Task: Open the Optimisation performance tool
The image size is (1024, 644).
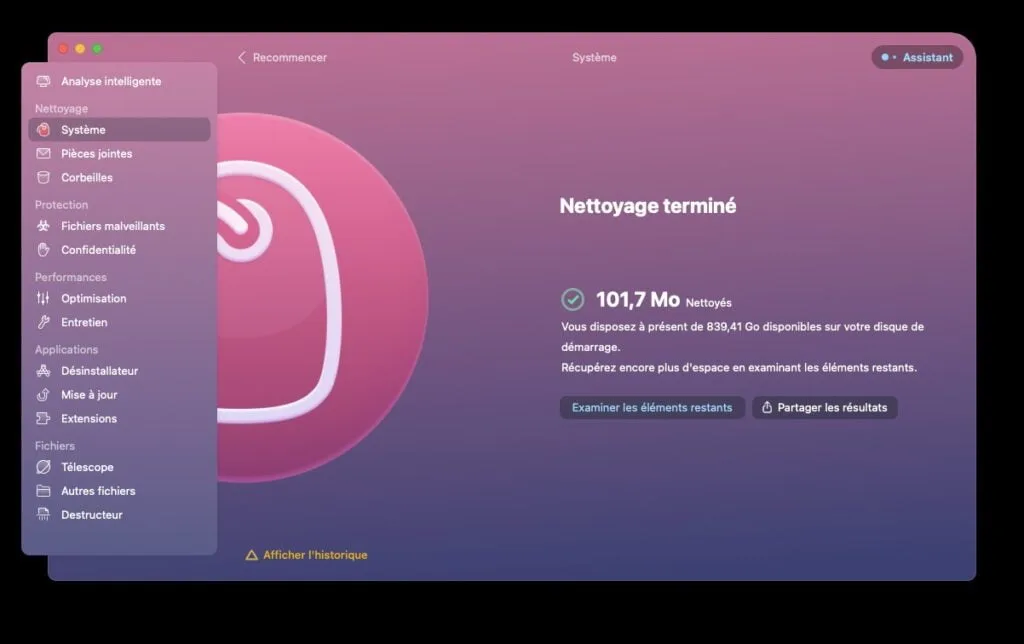Action: [x=44, y=298]
